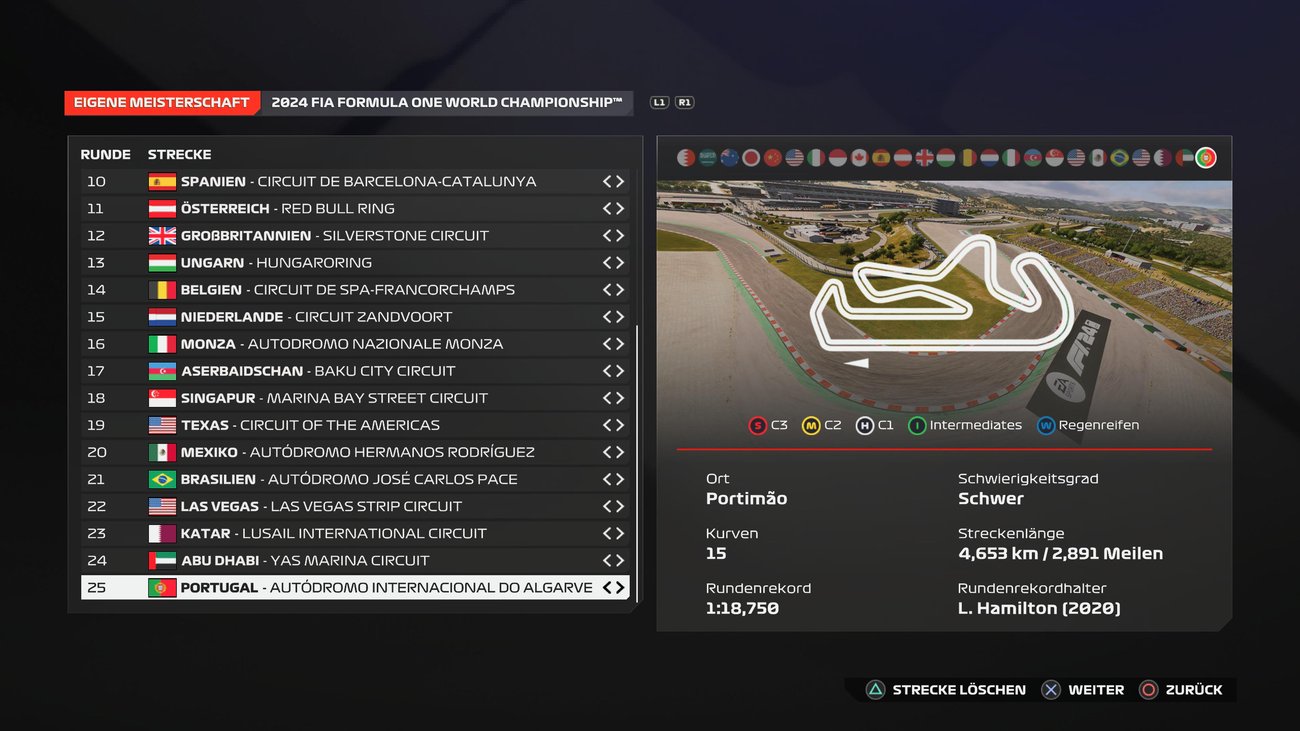The height and width of the screenshot is (731, 1300).
Task: Click Brazil flag in top flag strip
Action: click(1119, 158)
